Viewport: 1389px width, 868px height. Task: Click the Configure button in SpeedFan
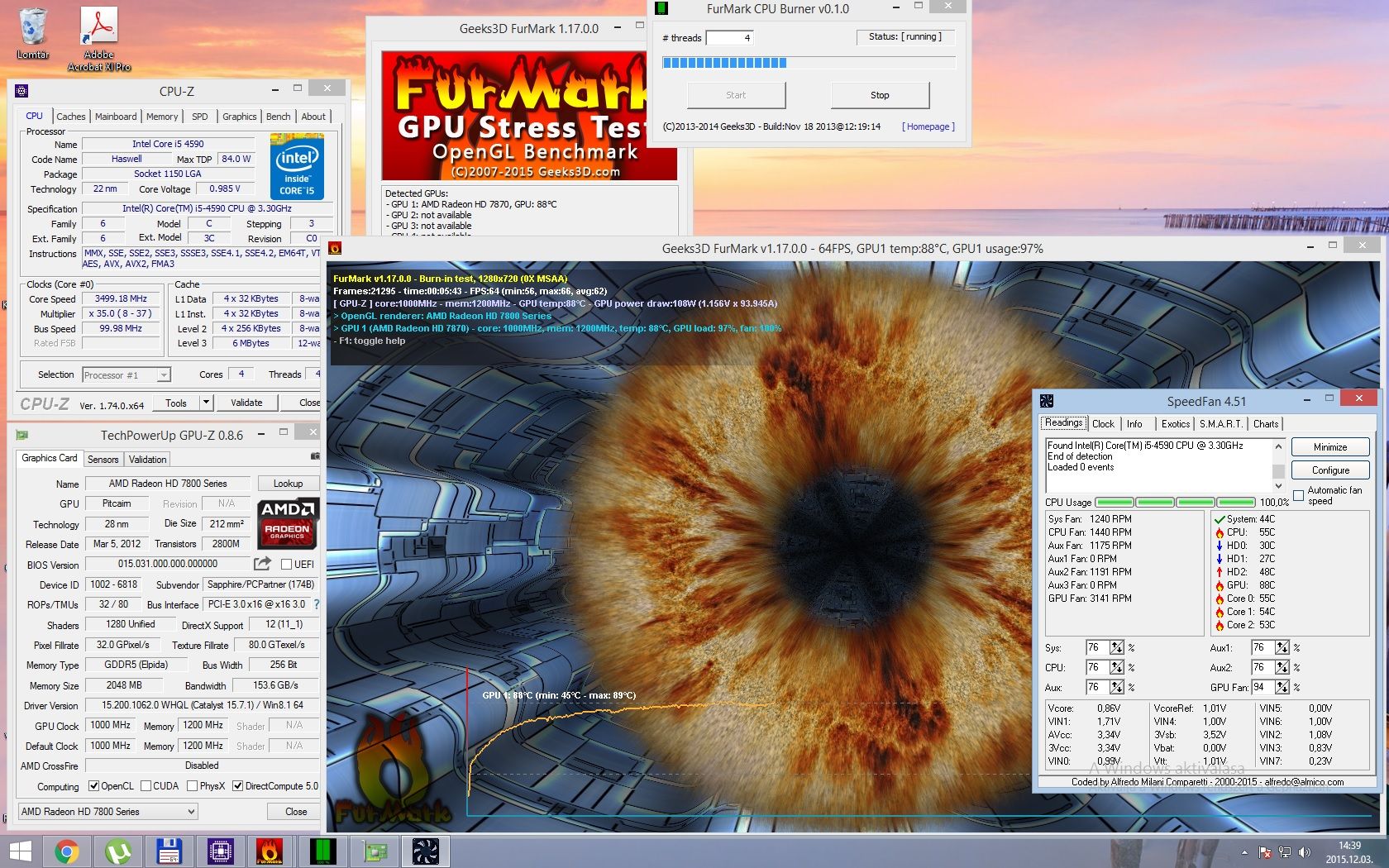point(1330,470)
